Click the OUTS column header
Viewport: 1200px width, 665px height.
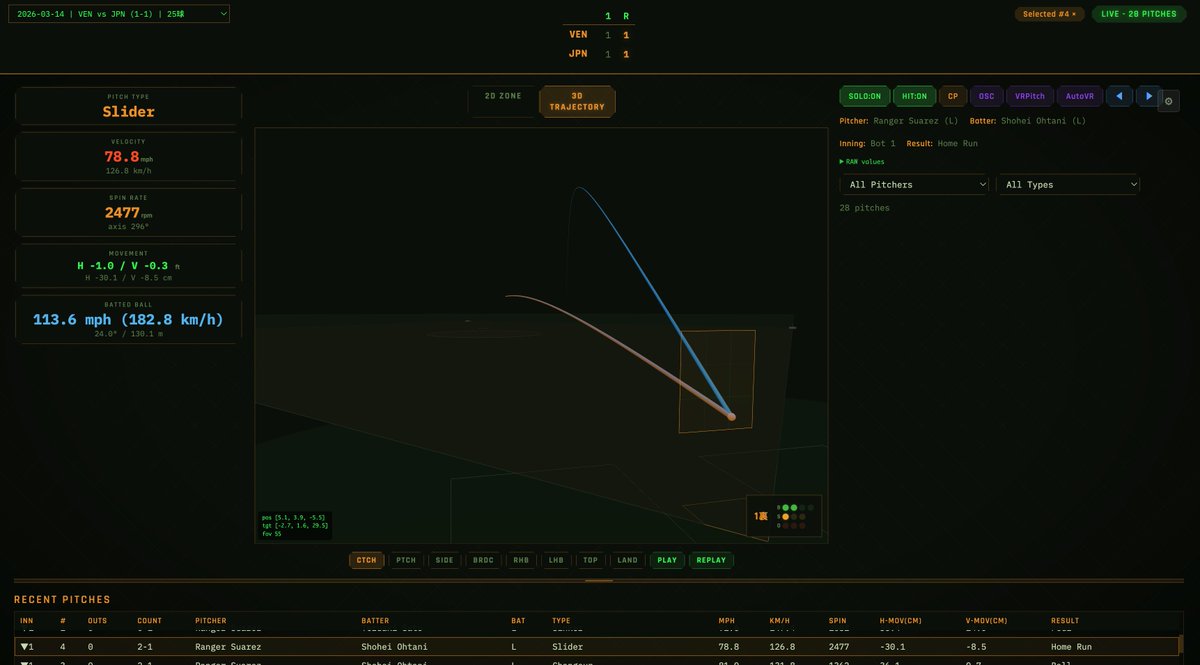click(x=98, y=620)
